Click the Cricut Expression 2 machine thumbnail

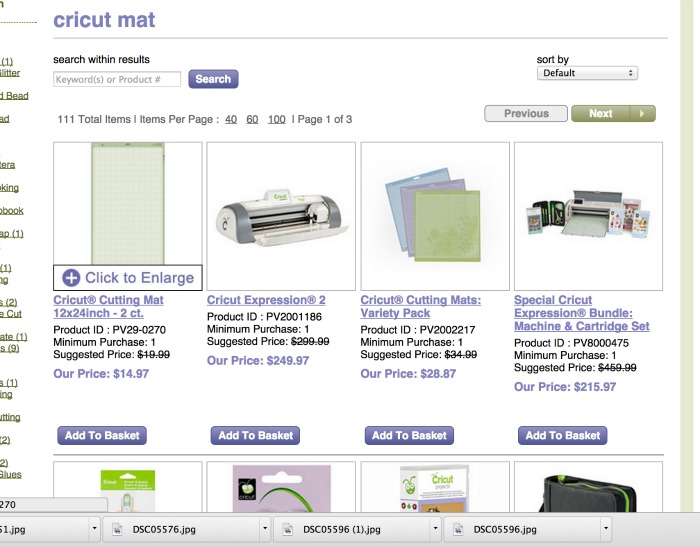[281, 215]
